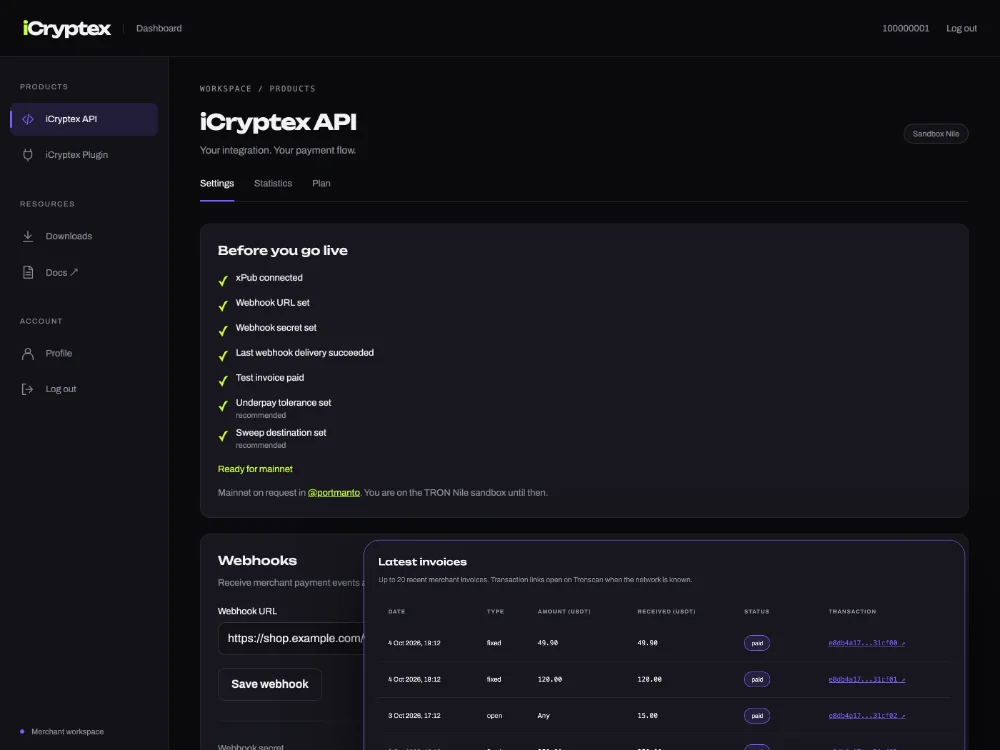
Task: Click the 'open' type cell
Action: [x=494, y=716]
